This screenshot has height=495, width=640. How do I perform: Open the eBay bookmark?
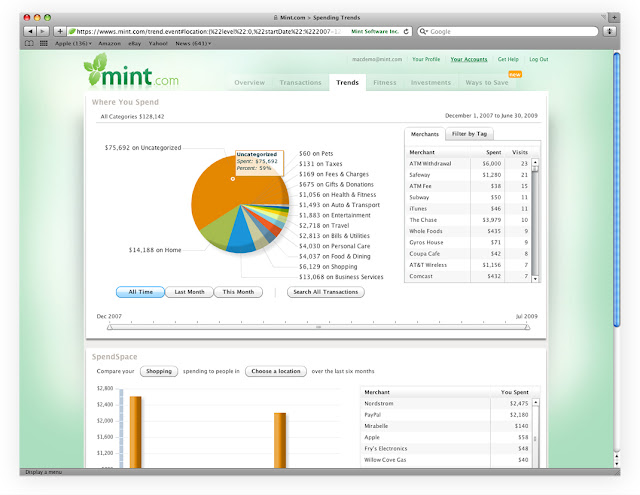(135, 43)
